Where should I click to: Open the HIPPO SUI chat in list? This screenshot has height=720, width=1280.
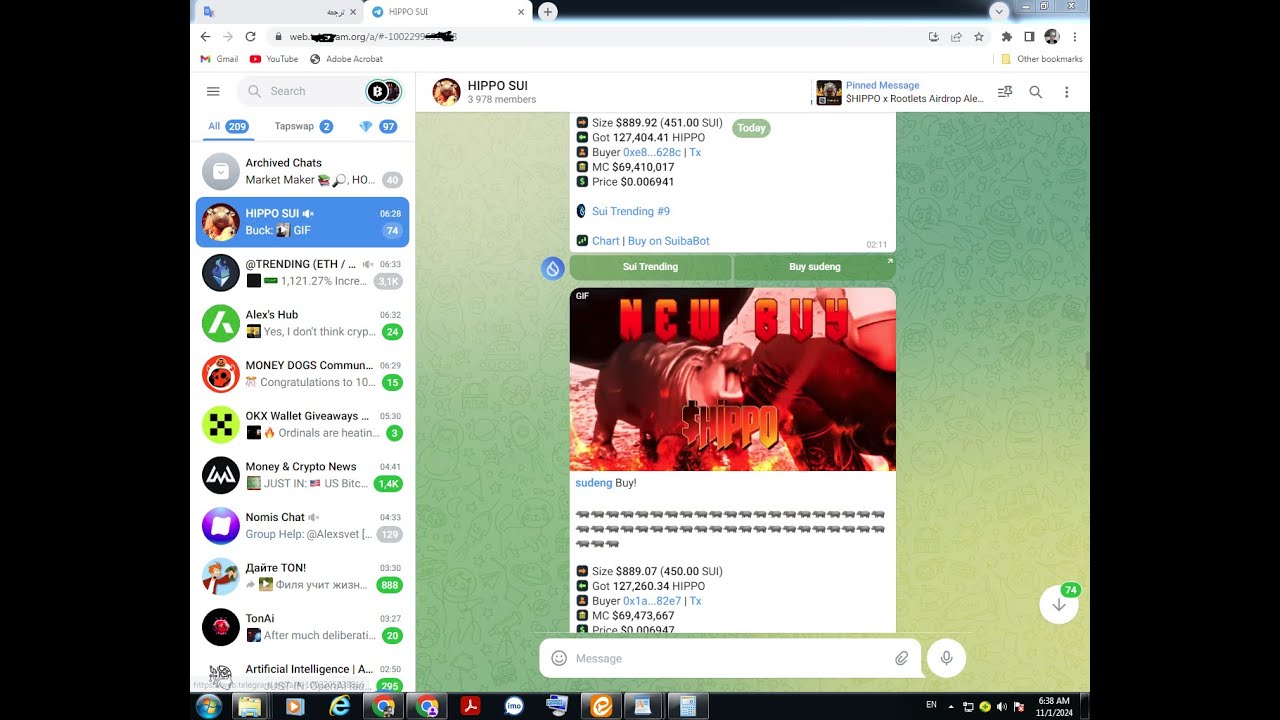click(x=302, y=222)
